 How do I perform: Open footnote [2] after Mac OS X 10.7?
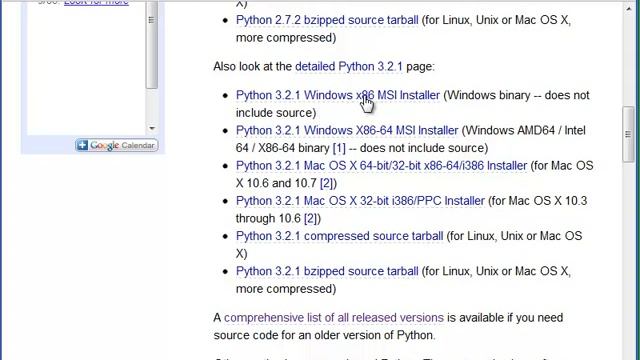click(327, 183)
